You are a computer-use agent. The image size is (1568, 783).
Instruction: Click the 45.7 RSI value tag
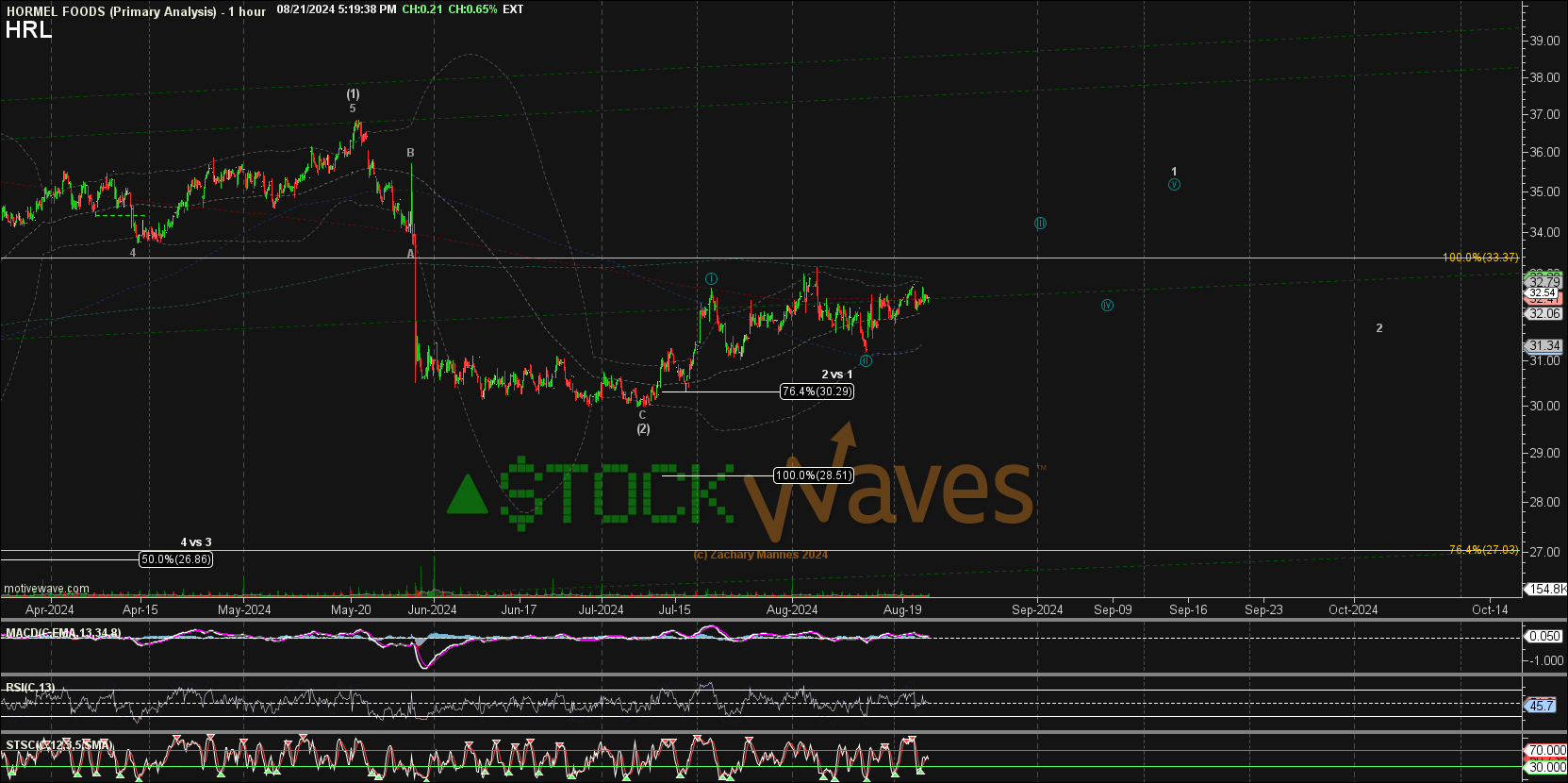tap(1541, 706)
